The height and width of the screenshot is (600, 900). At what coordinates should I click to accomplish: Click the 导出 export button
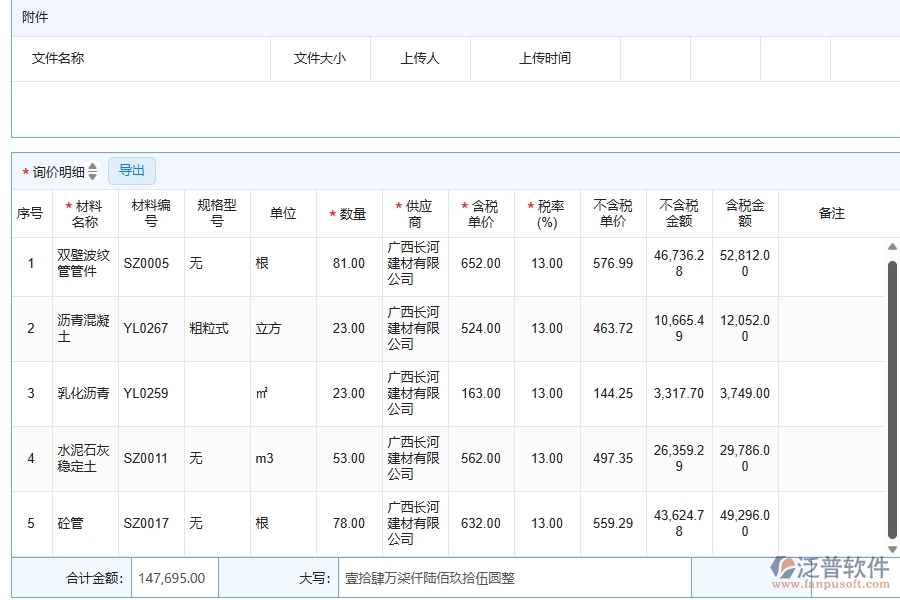[x=131, y=170]
